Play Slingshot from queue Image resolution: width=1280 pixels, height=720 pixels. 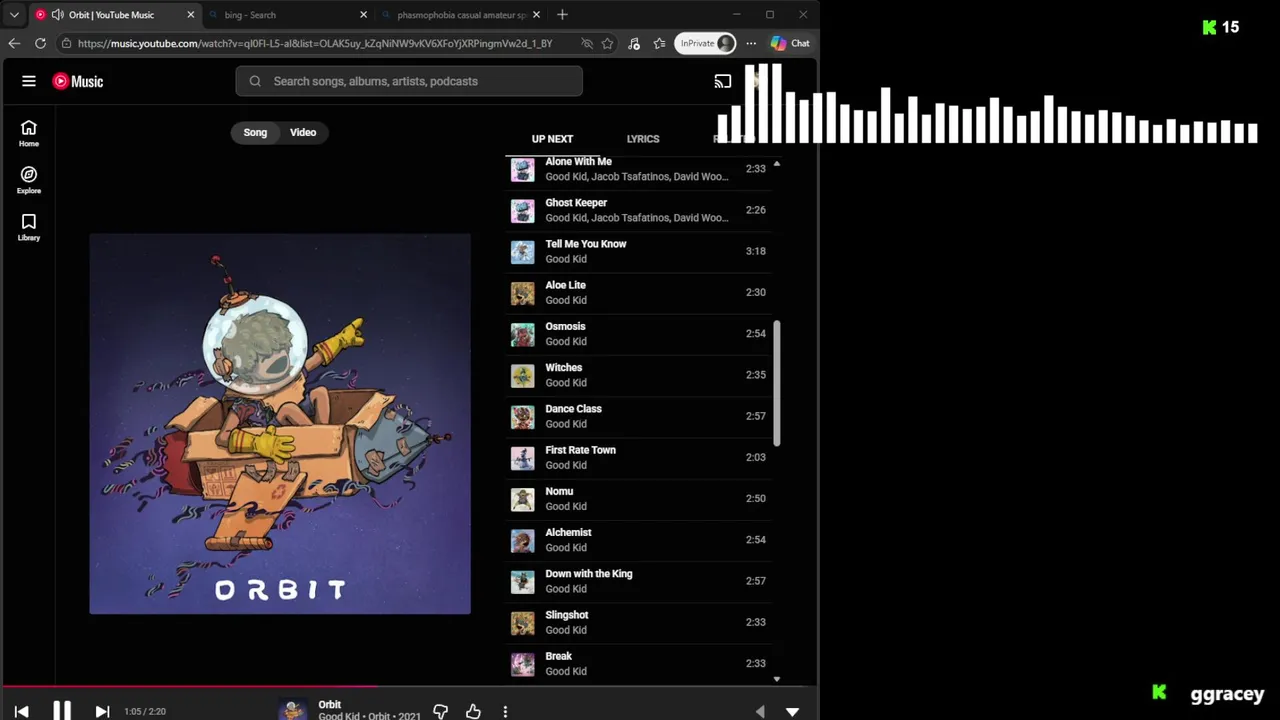(x=638, y=622)
